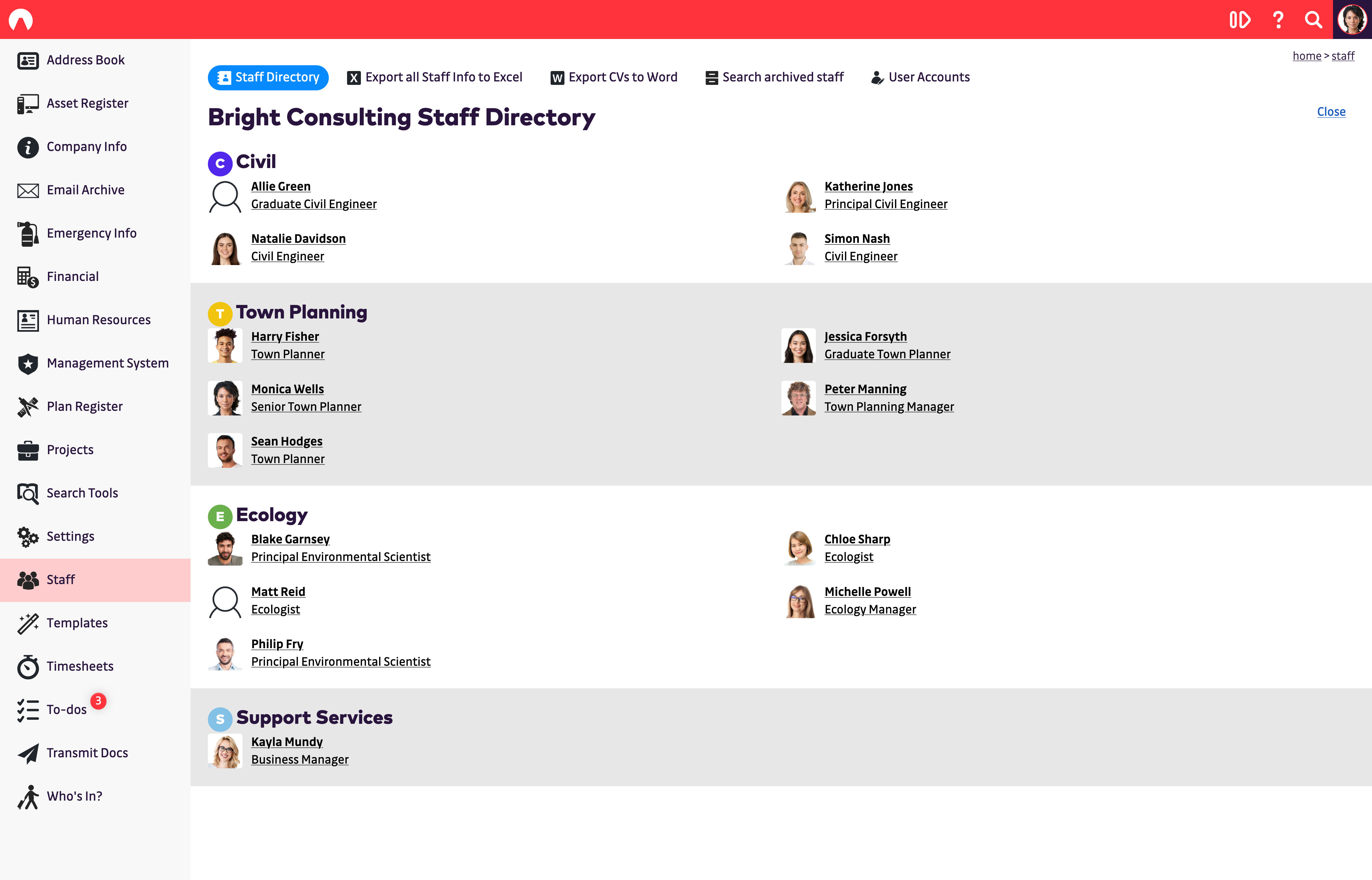Image resolution: width=1372 pixels, height=880 pixels.
Task: Click the home breadcrumb link
Action: (x=1307, y=55)
